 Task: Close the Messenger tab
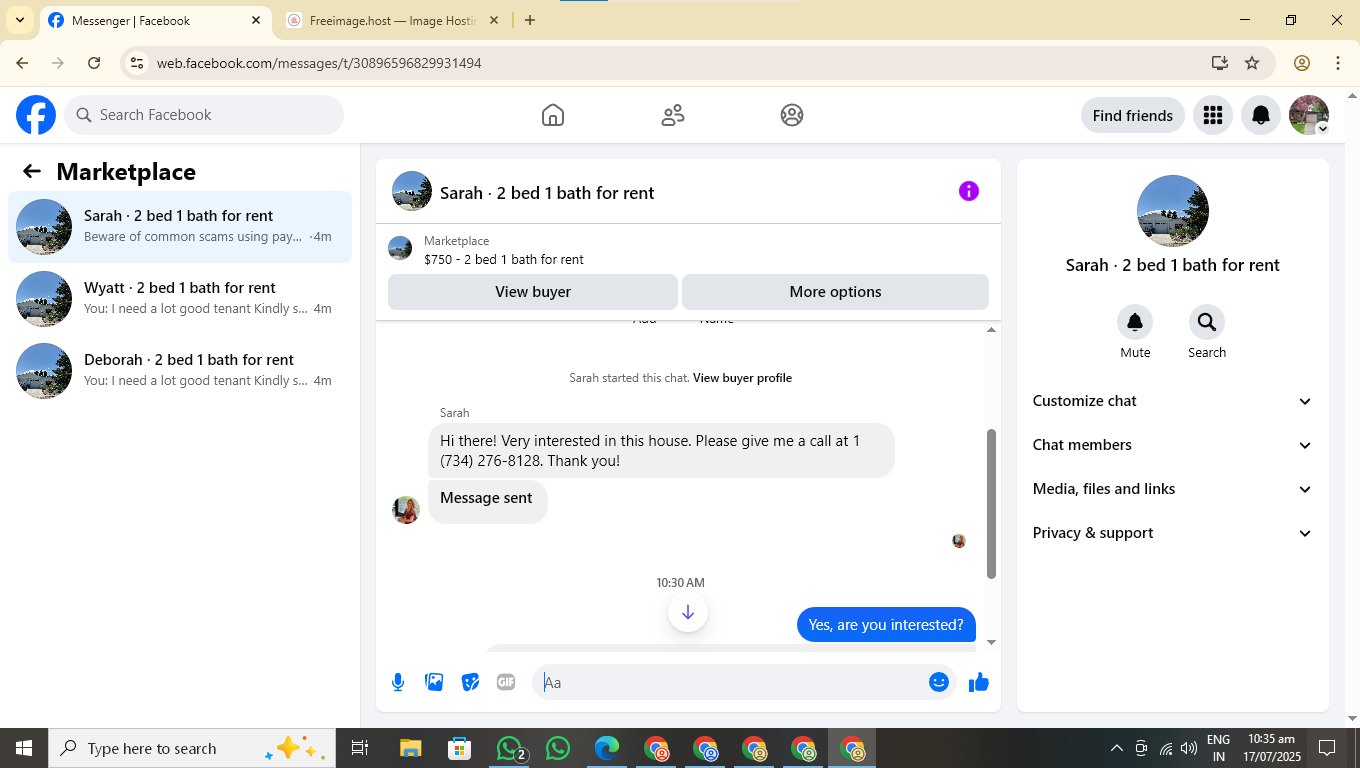click(x=256, y=20)
